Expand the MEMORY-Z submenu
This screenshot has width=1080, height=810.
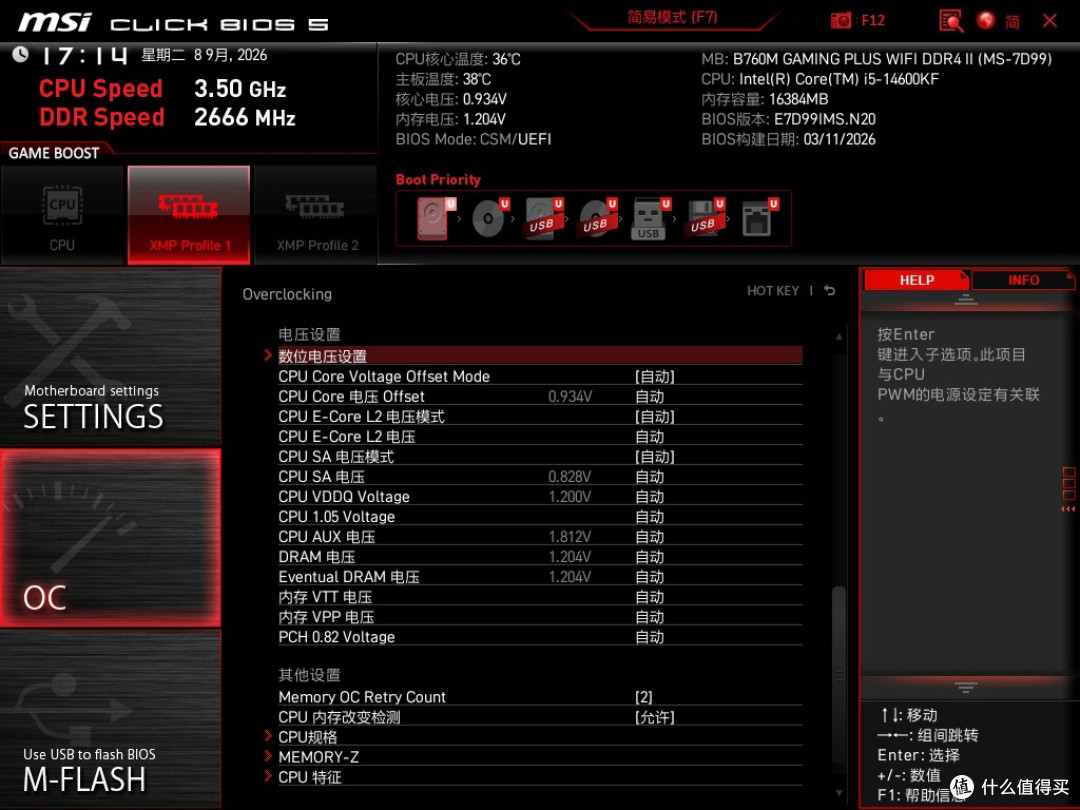tap(540, 756)
